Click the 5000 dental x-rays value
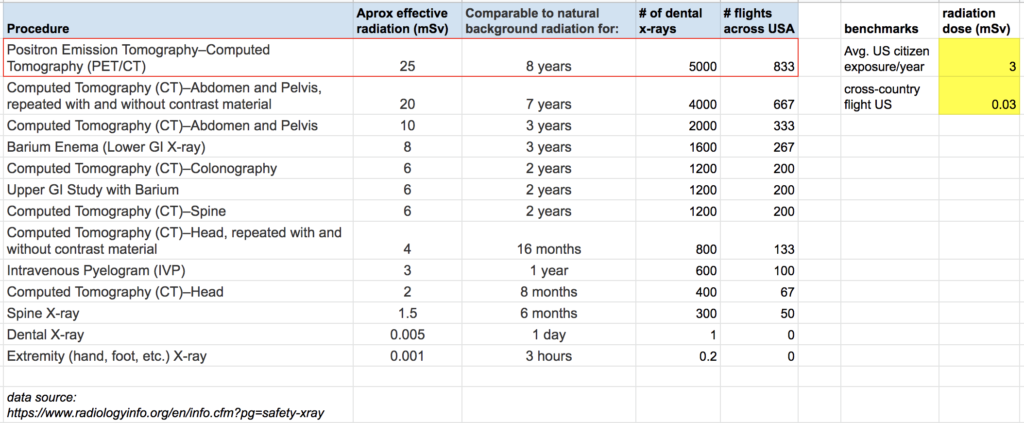 tap(677, 58)
